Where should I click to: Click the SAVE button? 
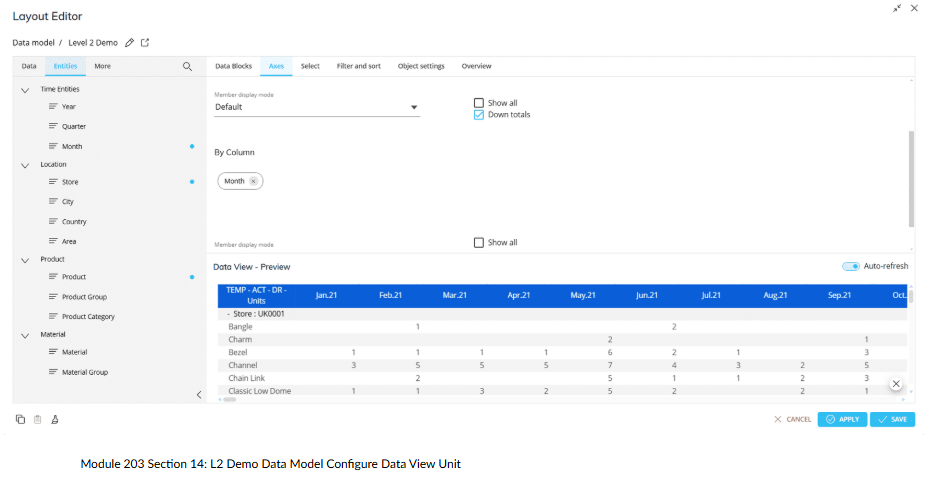[x=893, y=419]
